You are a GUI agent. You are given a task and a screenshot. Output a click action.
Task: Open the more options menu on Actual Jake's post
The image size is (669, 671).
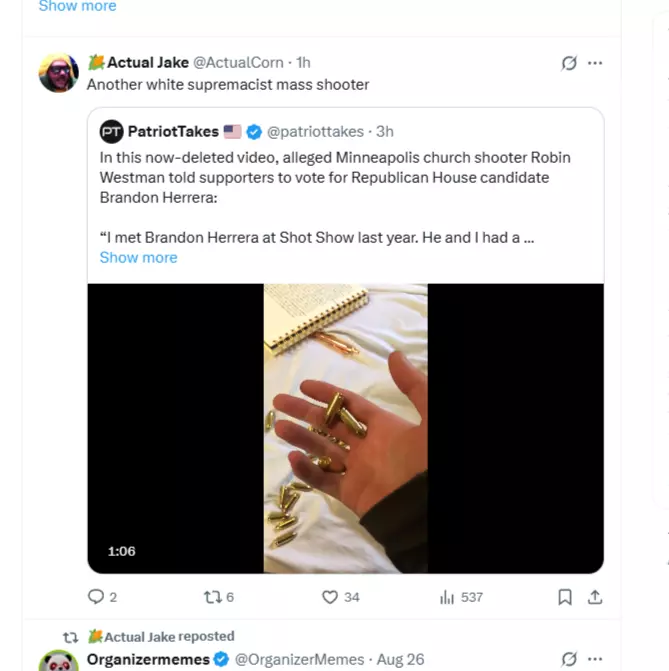point(595,63)
